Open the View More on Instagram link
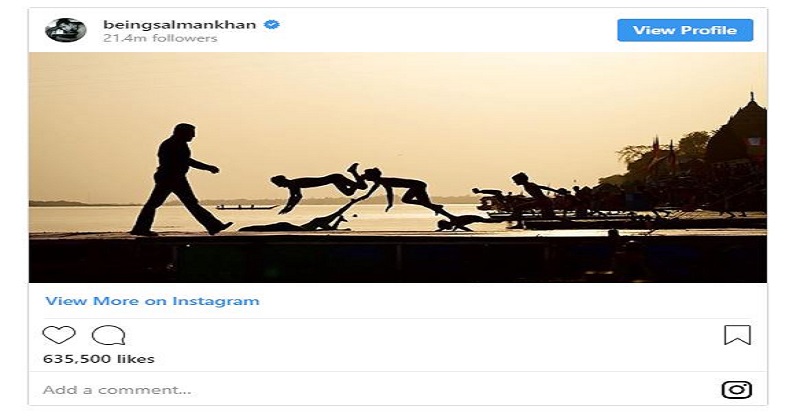 (x=152, y=301)
